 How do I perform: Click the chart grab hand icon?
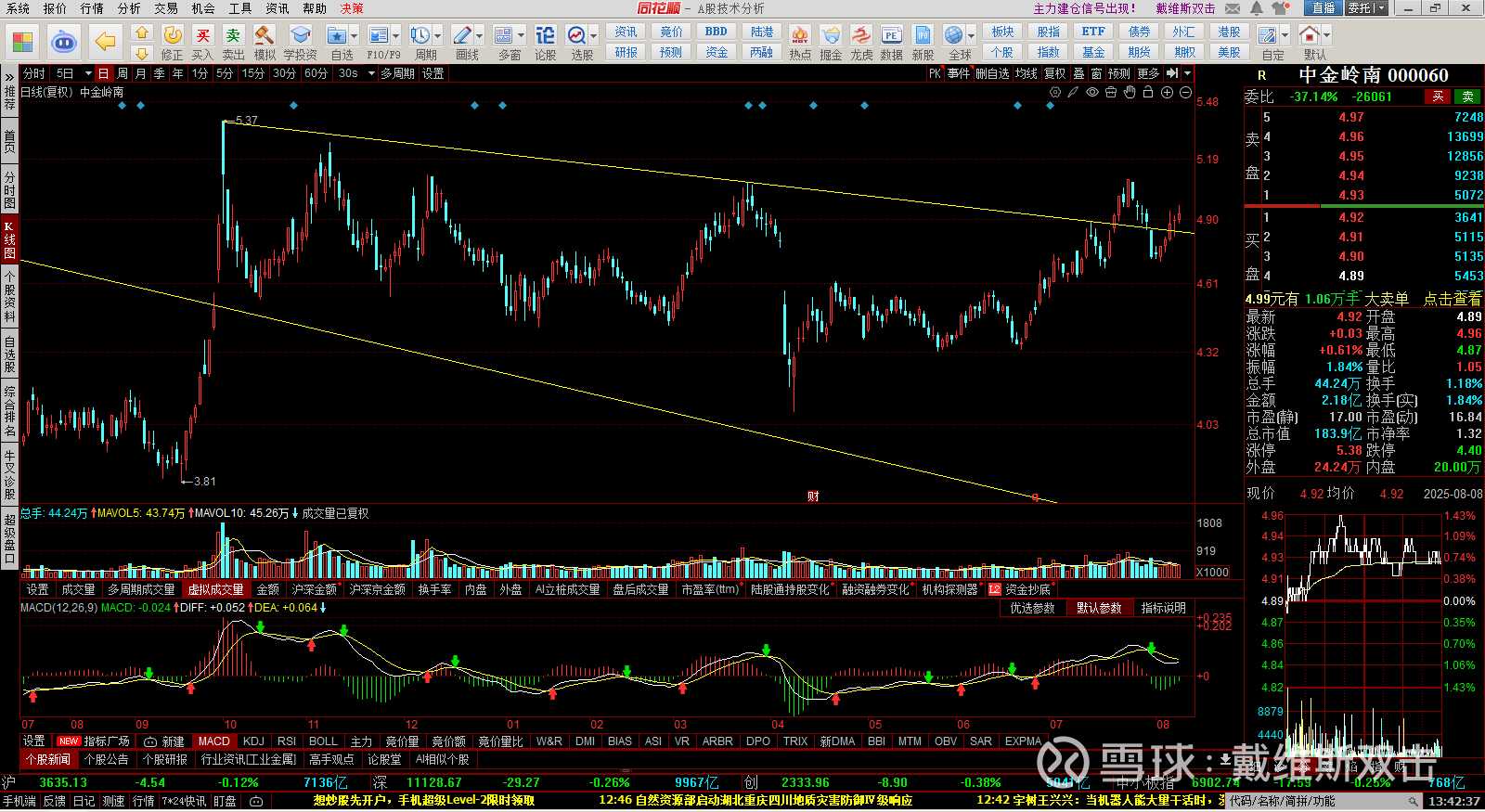1130,92
